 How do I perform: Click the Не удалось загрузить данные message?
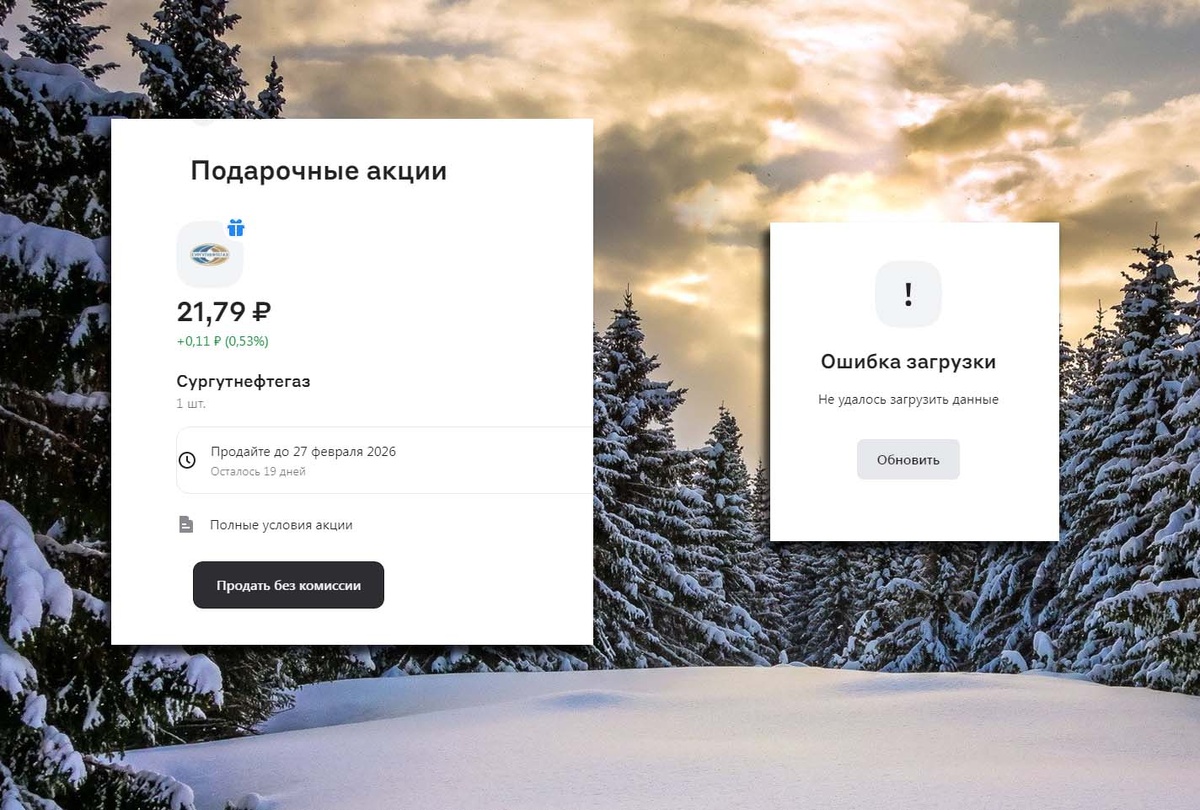pos(908,400)
